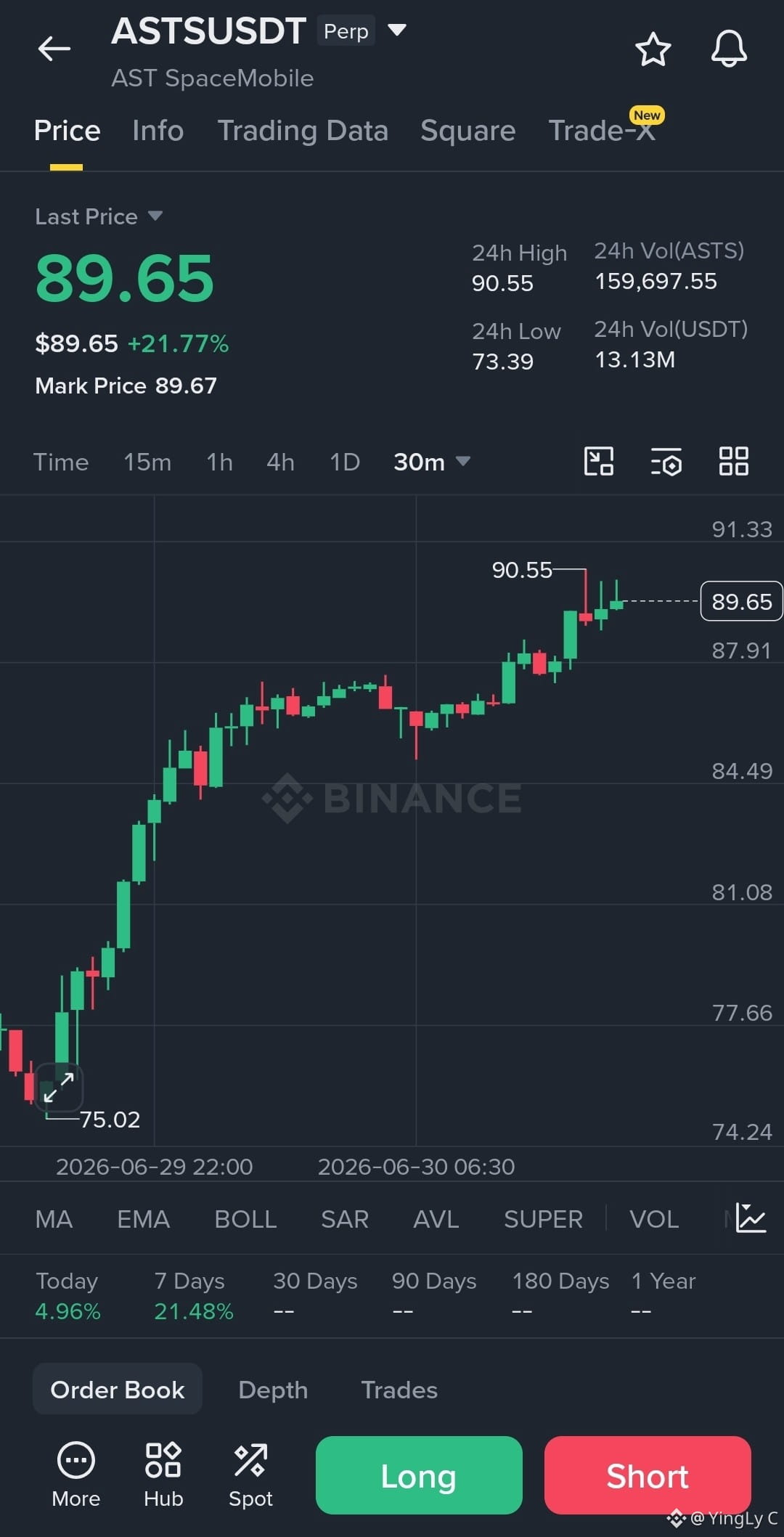
Task: Choose the 15m timeframe
Action: 147,462
